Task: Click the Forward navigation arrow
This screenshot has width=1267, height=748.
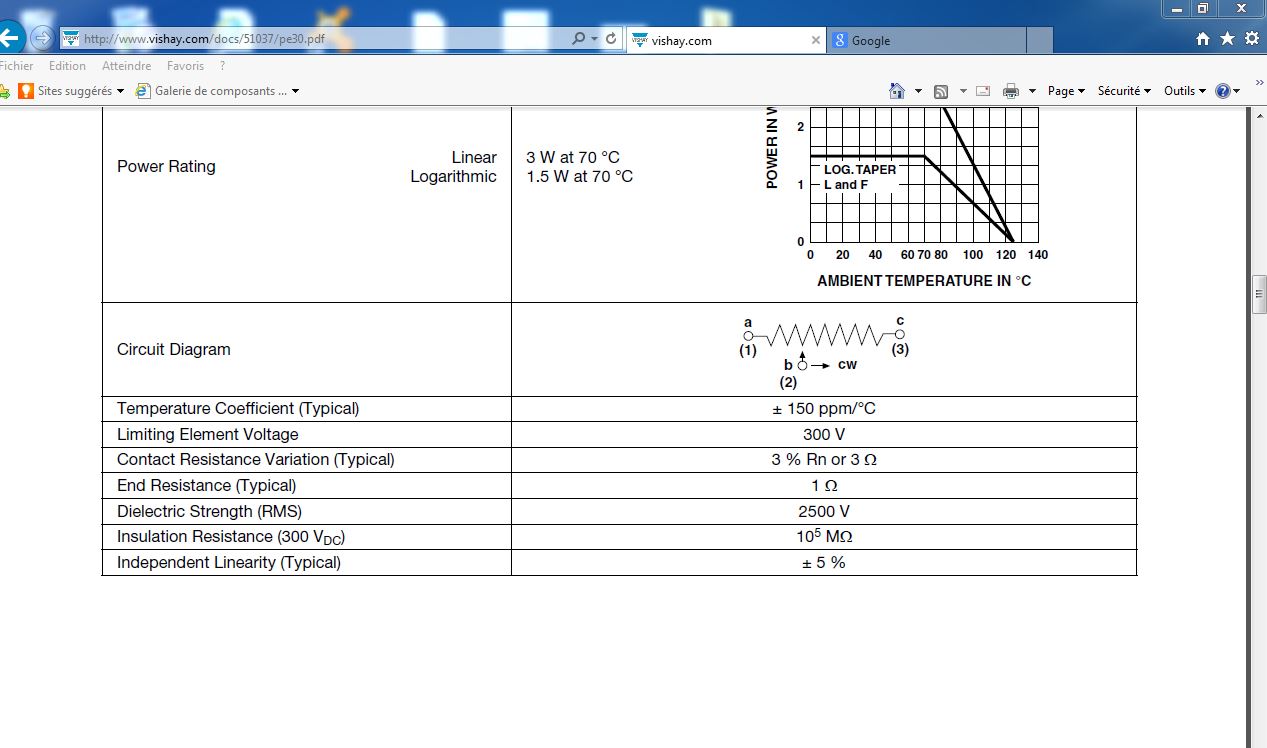Action: click(x=41, y=39)
